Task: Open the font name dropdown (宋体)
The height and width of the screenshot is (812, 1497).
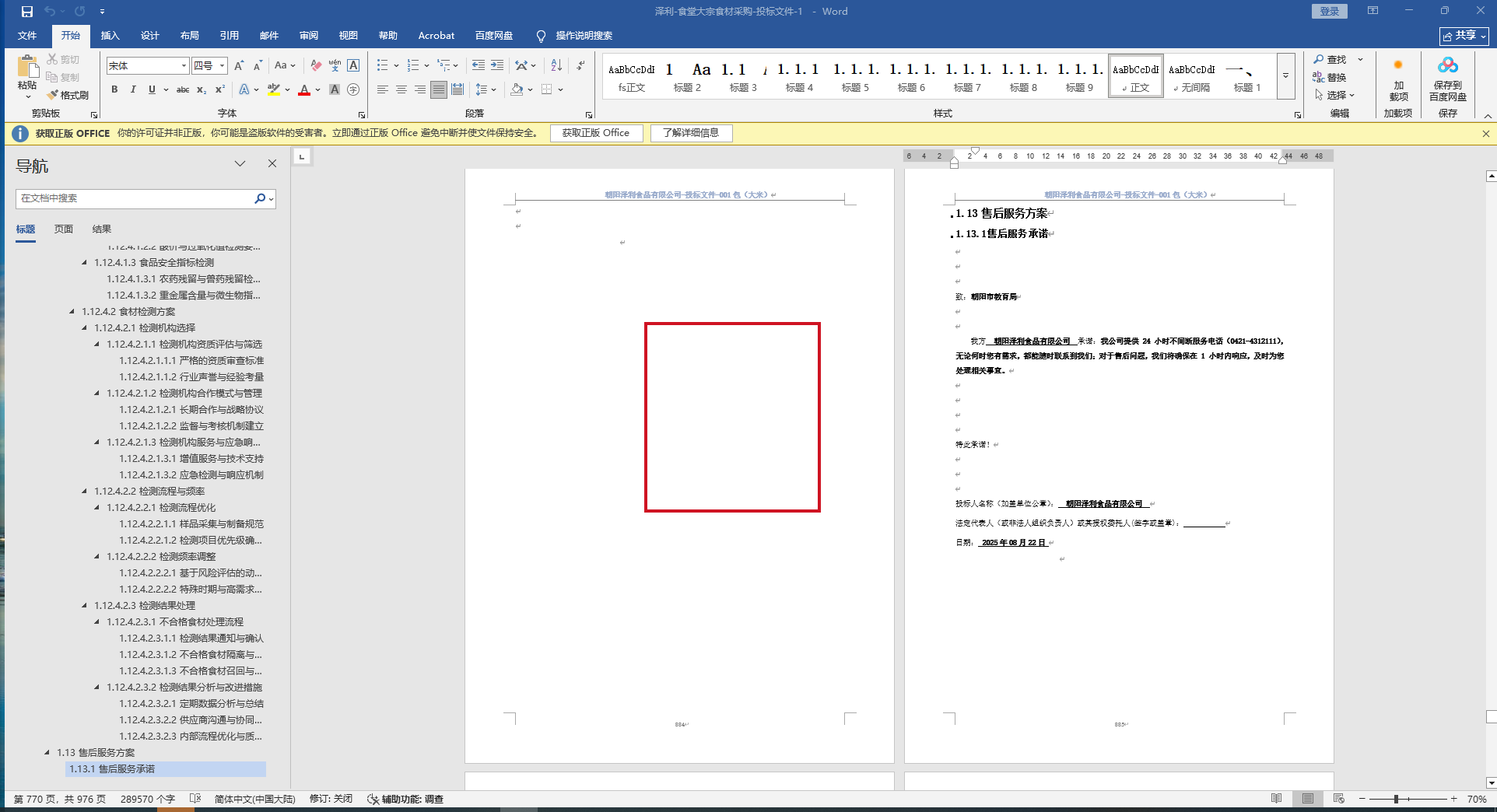Action: point(184,66)
